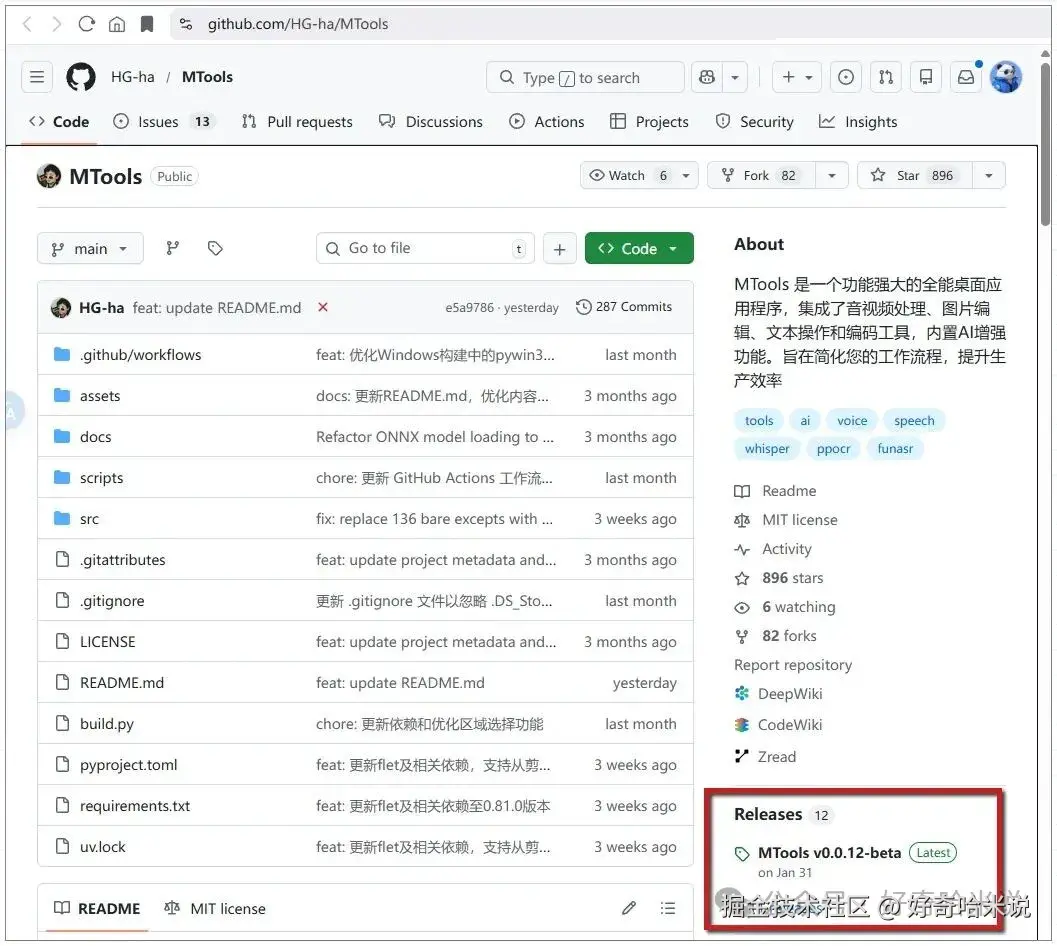The width and height of the screenshot is (1057, 946).
Task: Open the Fork options arrow
Action: tap(831, 175)
